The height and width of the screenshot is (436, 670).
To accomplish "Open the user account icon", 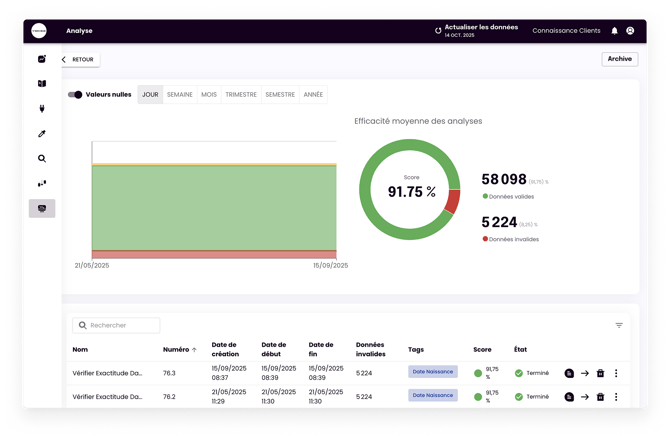I will pos(630,31).
